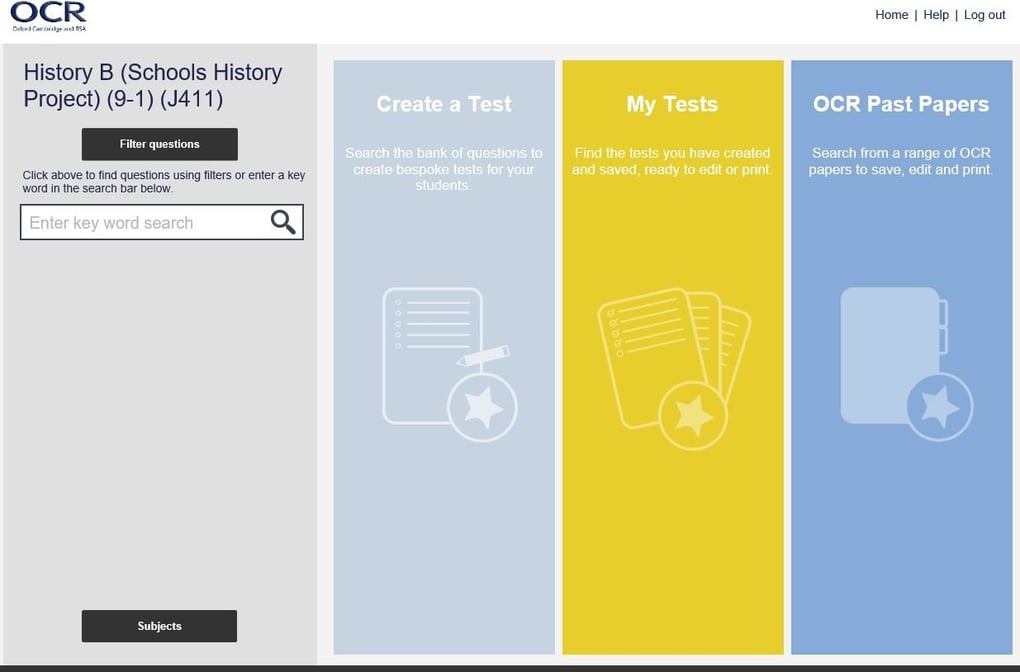Click the search magnifying glass icon

coord(282,221)
